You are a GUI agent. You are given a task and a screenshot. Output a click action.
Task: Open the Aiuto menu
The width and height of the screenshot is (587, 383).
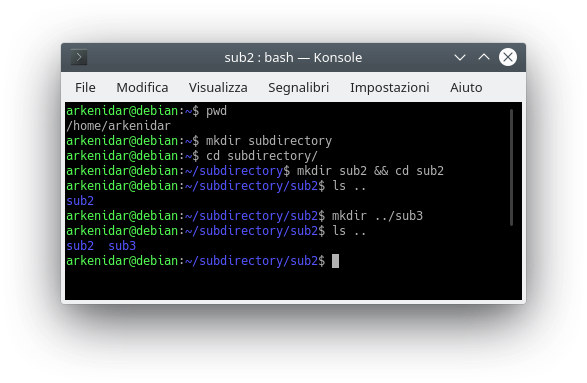tap(466, 88)
